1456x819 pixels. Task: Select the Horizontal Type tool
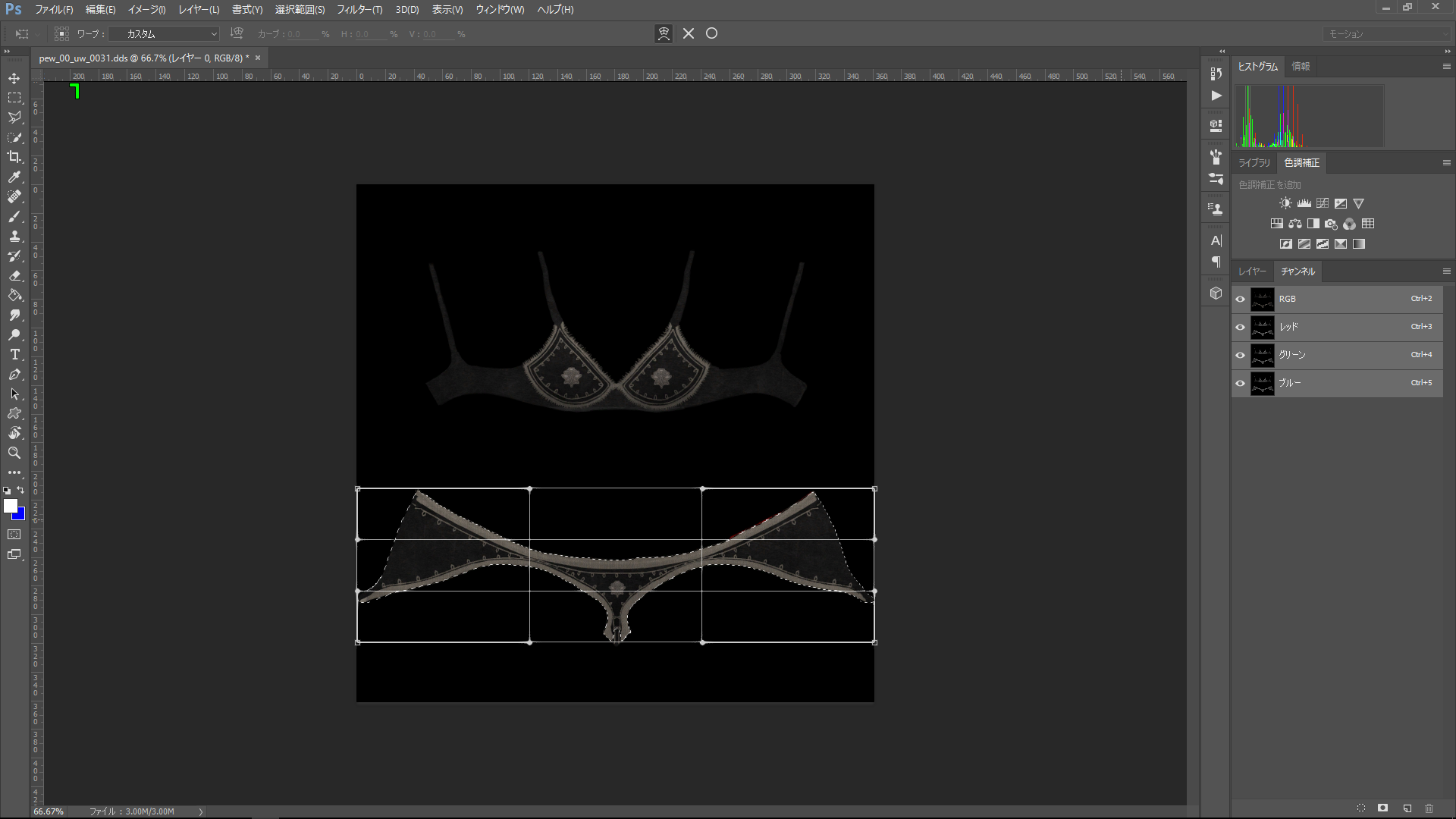click(14, 354)
